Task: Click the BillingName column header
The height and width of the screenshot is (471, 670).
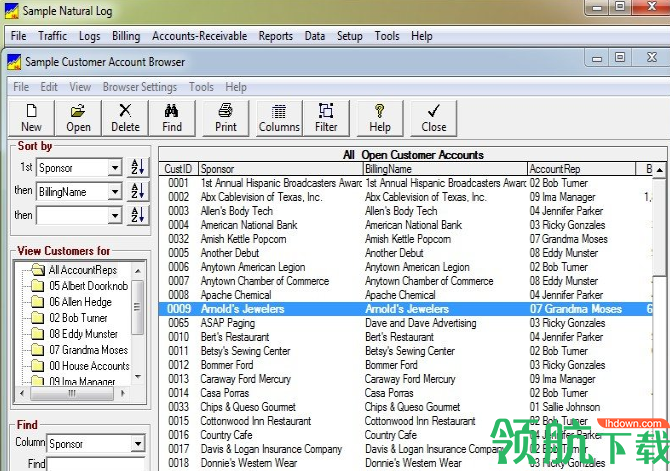Action: click(x=445, y=169)
